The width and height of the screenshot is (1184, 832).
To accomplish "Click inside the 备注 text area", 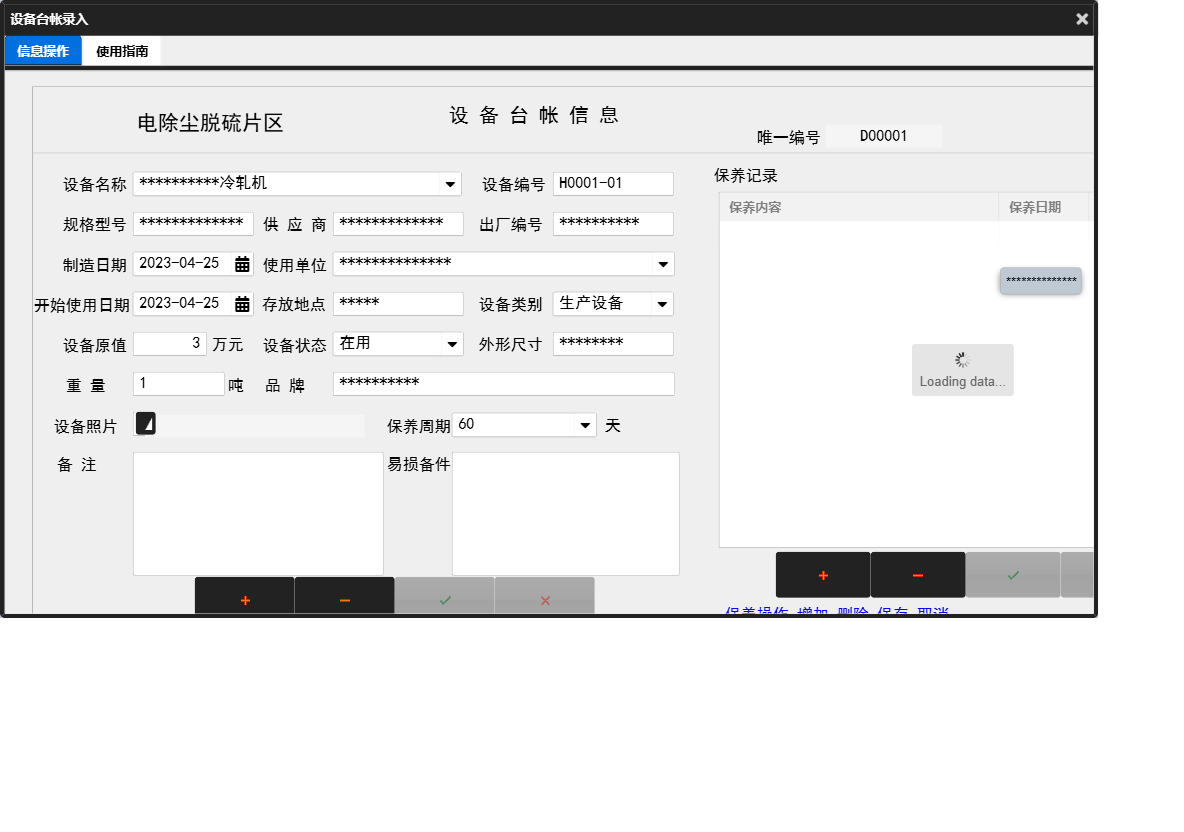I will [x=258, y=510].
